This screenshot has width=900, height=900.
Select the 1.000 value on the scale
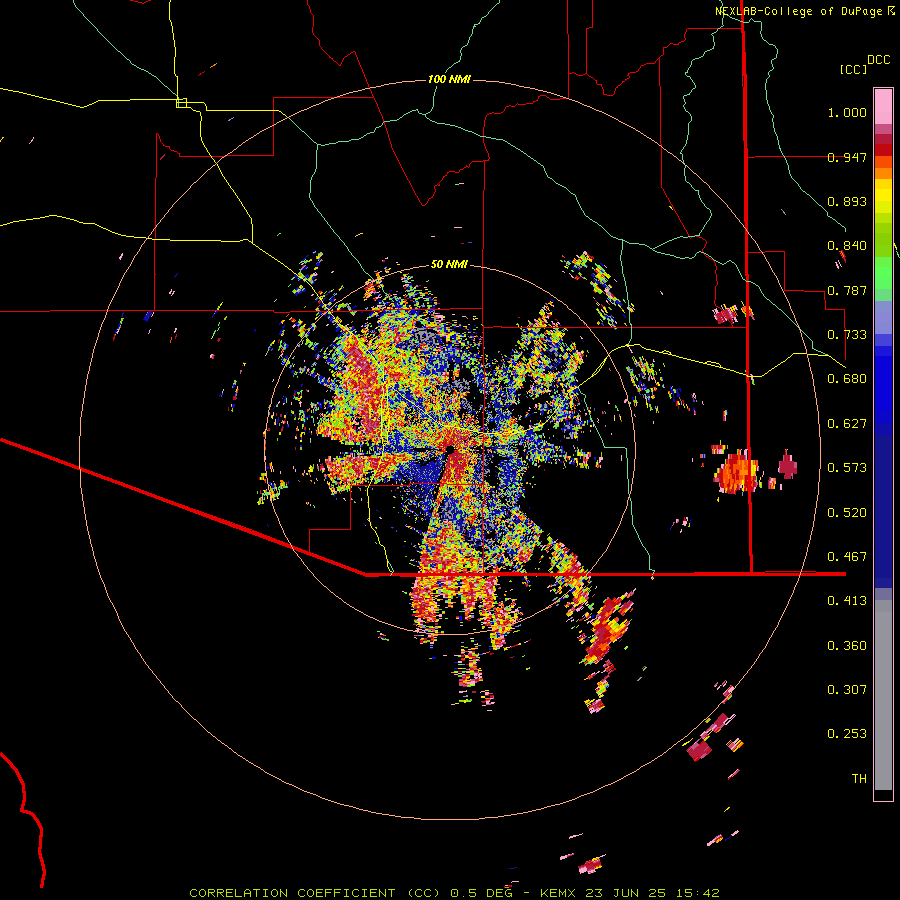click(847, 112)
